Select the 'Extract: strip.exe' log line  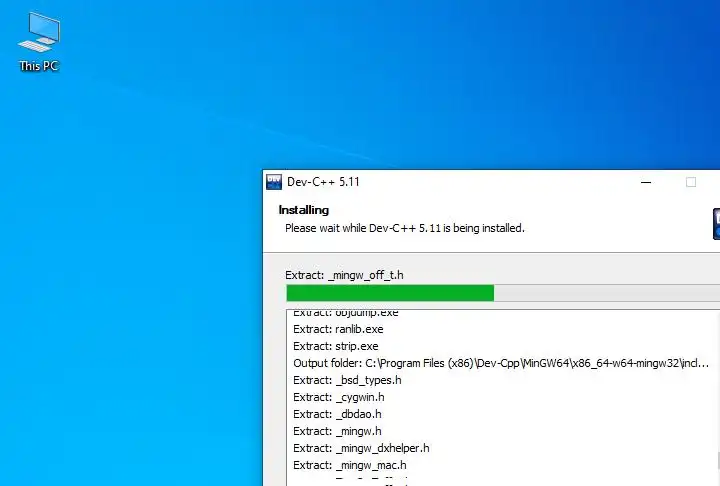pos(336,346)
